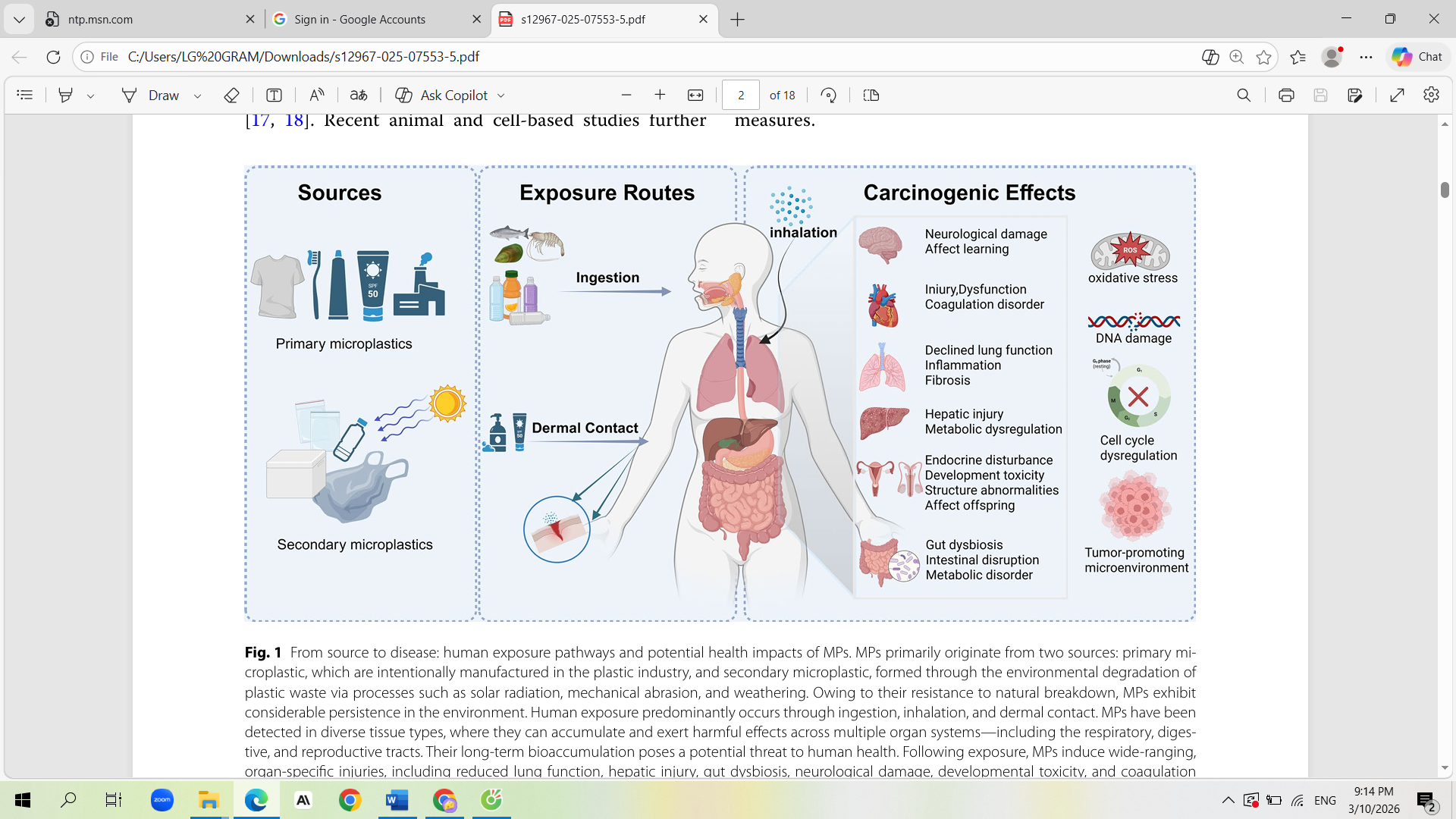
Task: Click the Fit to width icon
Action: (695, 95)
